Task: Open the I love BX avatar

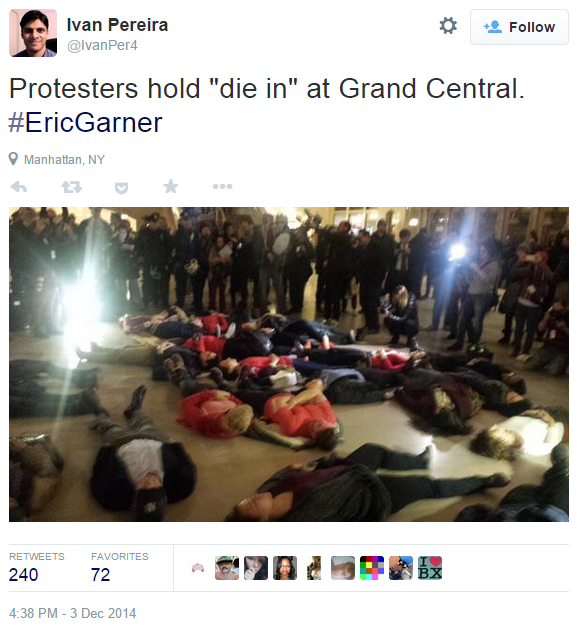Action: 430,568
